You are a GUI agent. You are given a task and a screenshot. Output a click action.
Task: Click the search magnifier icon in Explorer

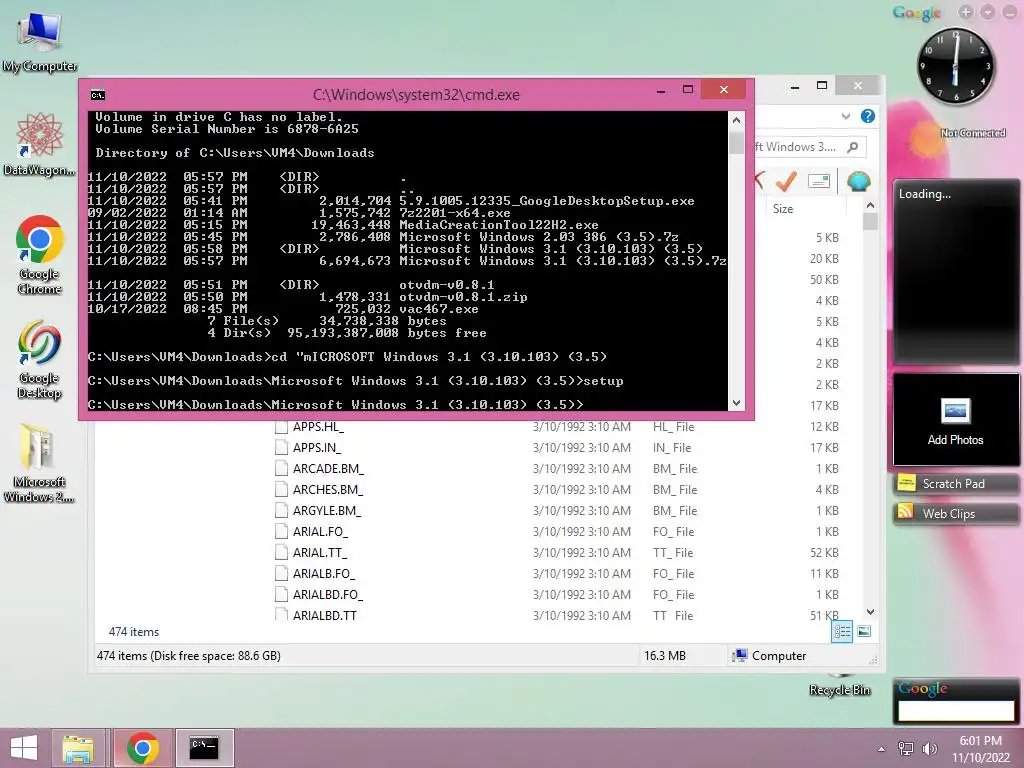[x=852, y=147]
